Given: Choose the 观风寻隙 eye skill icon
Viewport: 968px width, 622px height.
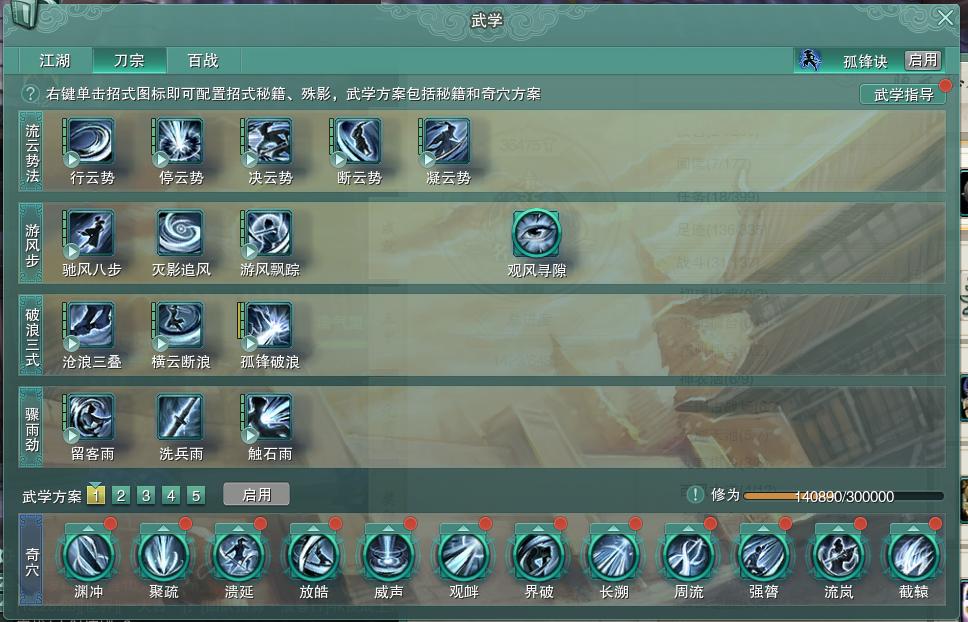Looking at the screenshot, I should click(x=536, y=233).
